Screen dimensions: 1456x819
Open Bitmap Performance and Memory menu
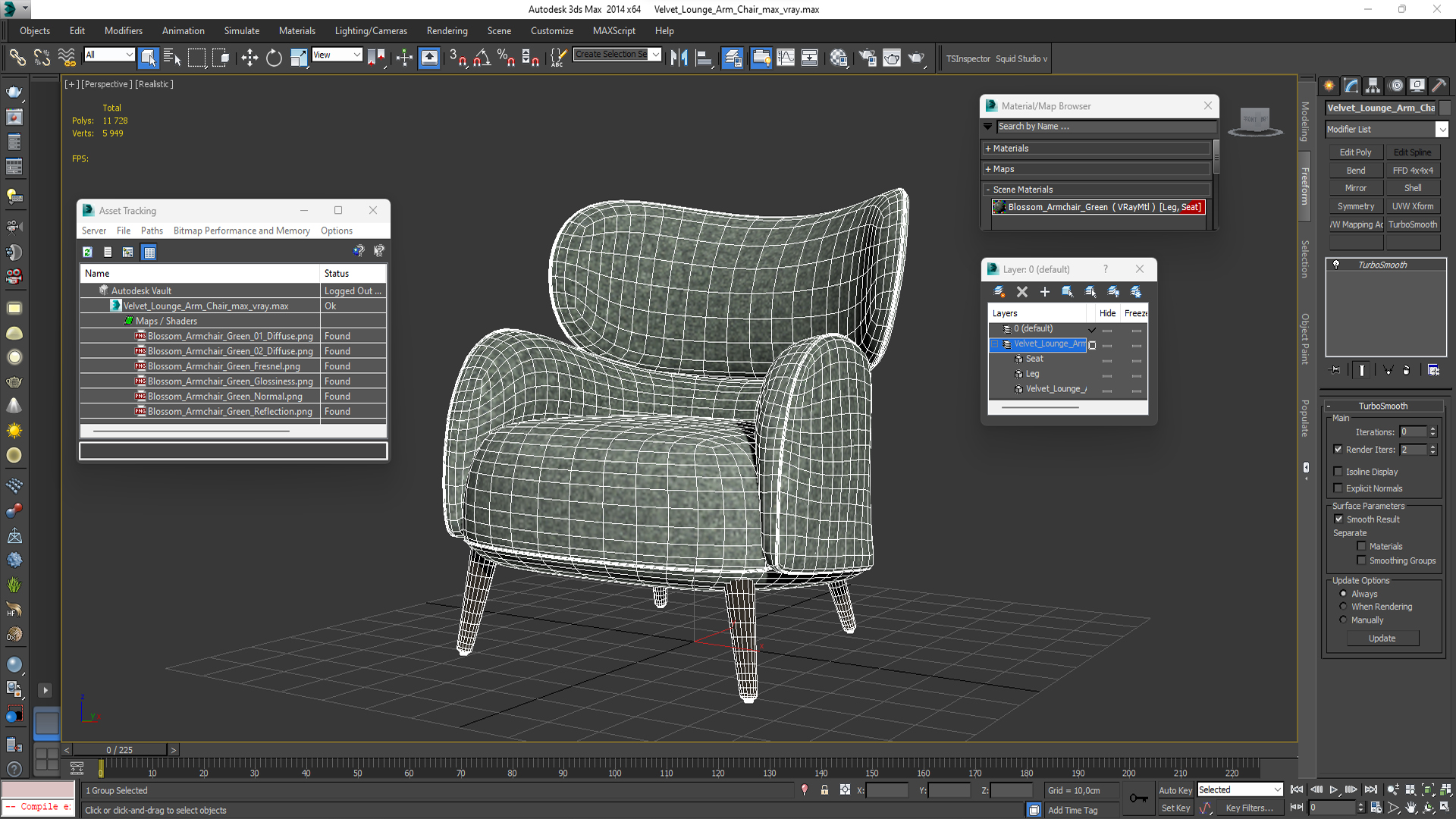coord(241,231)
